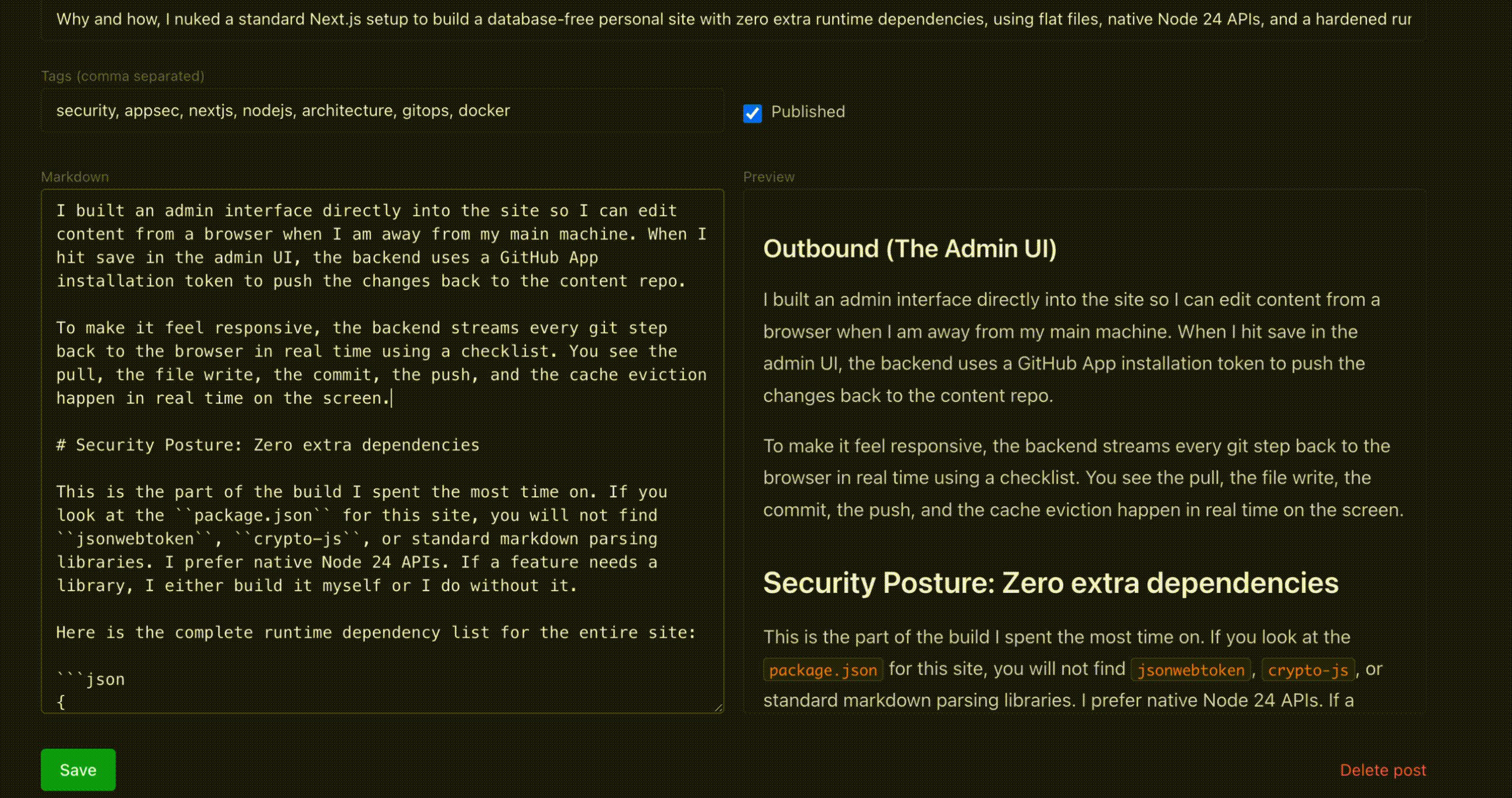This screenshot has height=798, width=1512.
Task: Click the 'Outbound (The Admin UI)' preview heading
Action: 909,248
